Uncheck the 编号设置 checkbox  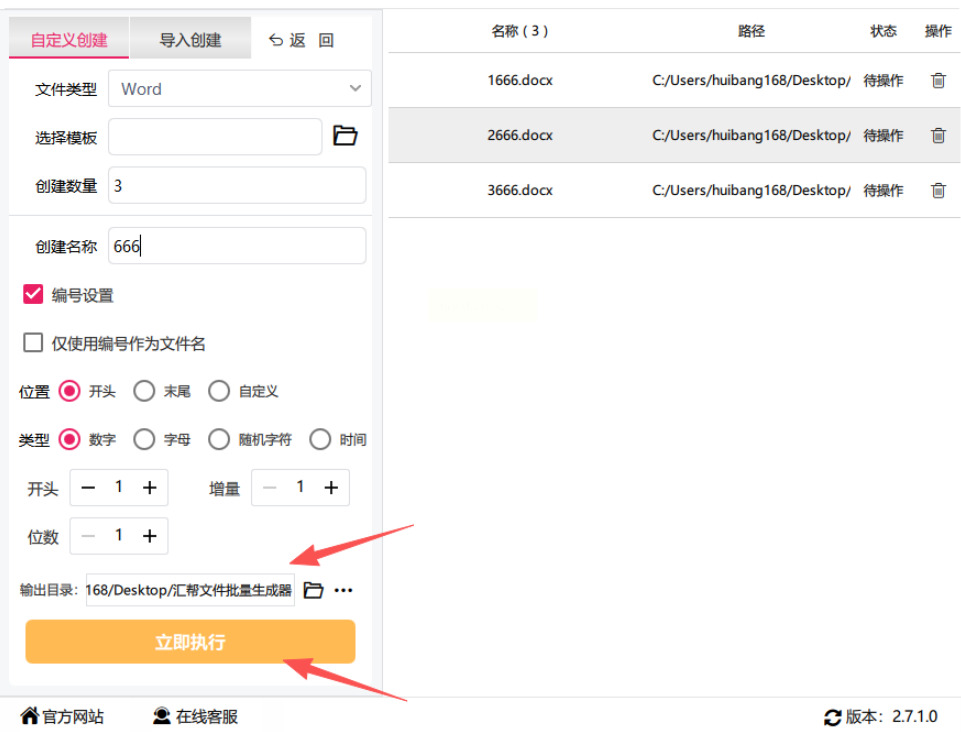(33, 294)
